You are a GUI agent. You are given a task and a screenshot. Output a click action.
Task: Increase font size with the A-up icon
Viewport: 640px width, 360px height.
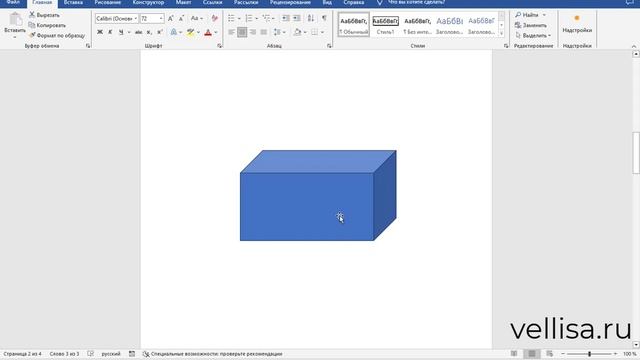(x=171, y=18)
